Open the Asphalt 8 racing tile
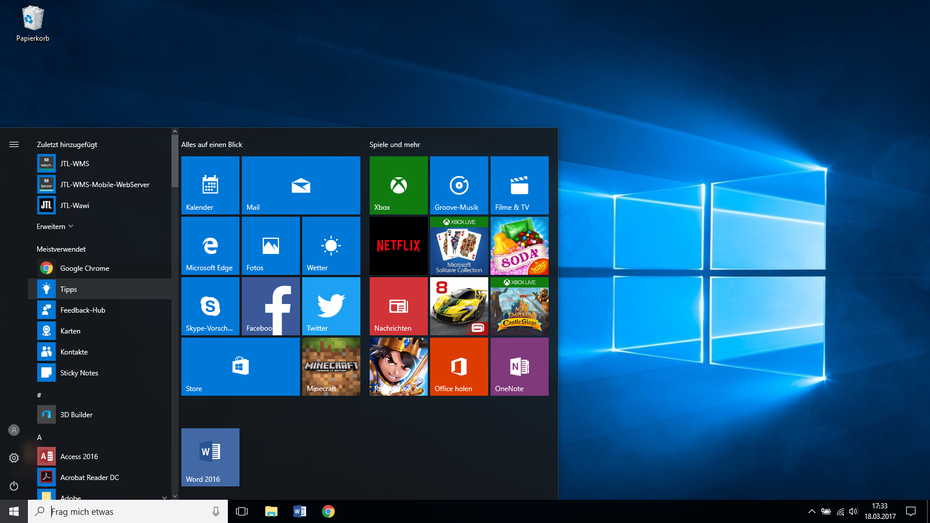Image resolution: width=930 pixels, height=523 pixels. (x=459, y=306)
